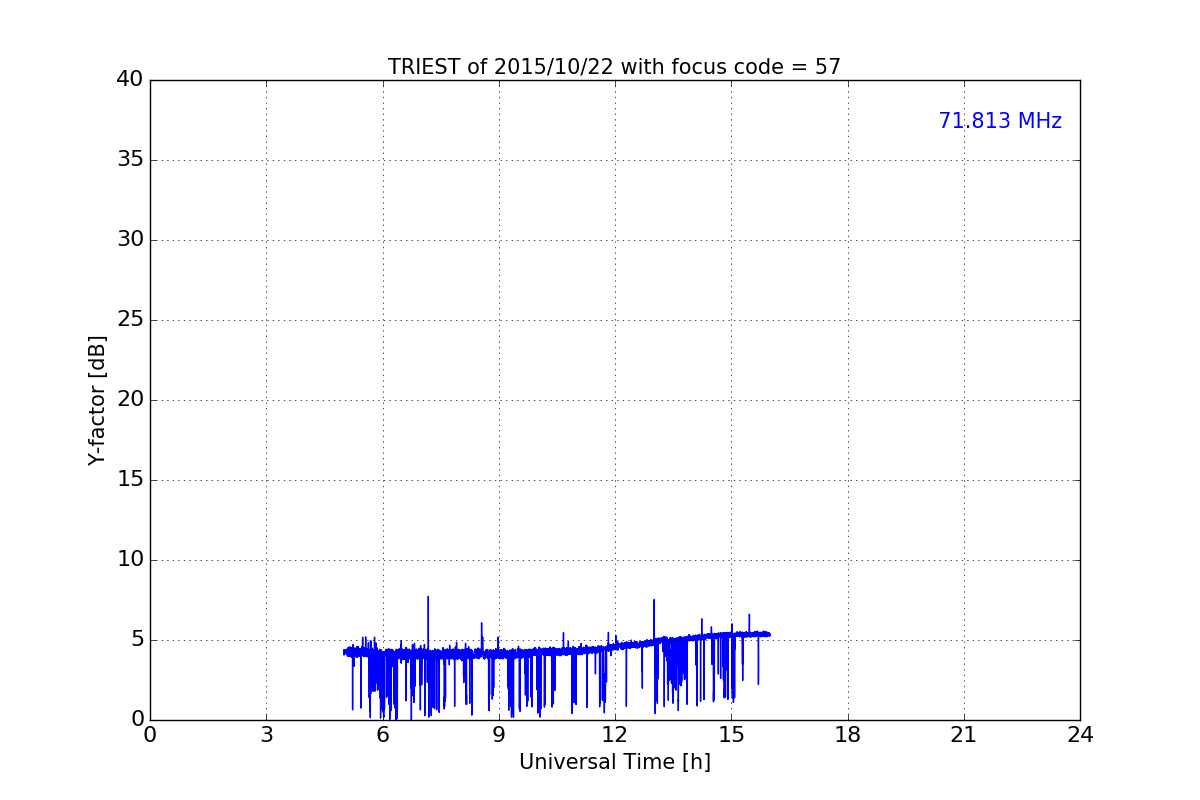
Task: Click the x-axis tick label 3
Action: 266,735
